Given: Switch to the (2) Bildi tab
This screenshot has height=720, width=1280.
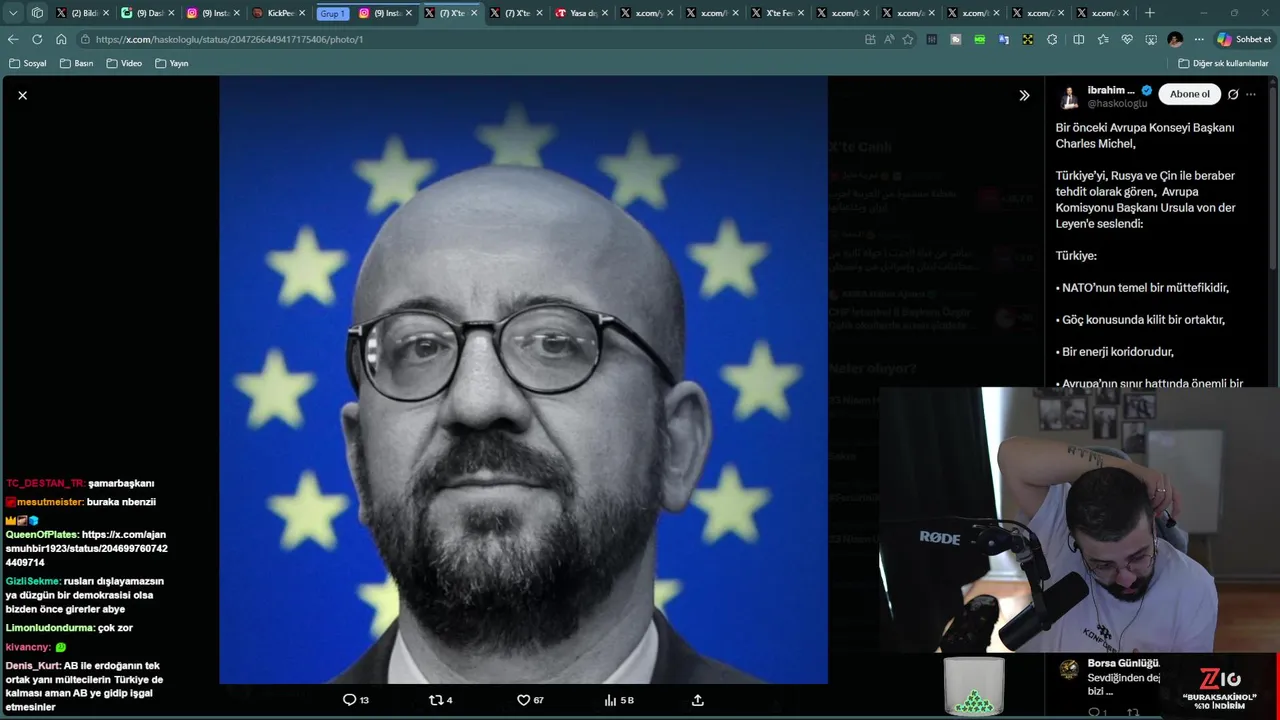Looking at the screenshot, I should tap(83, 13).
